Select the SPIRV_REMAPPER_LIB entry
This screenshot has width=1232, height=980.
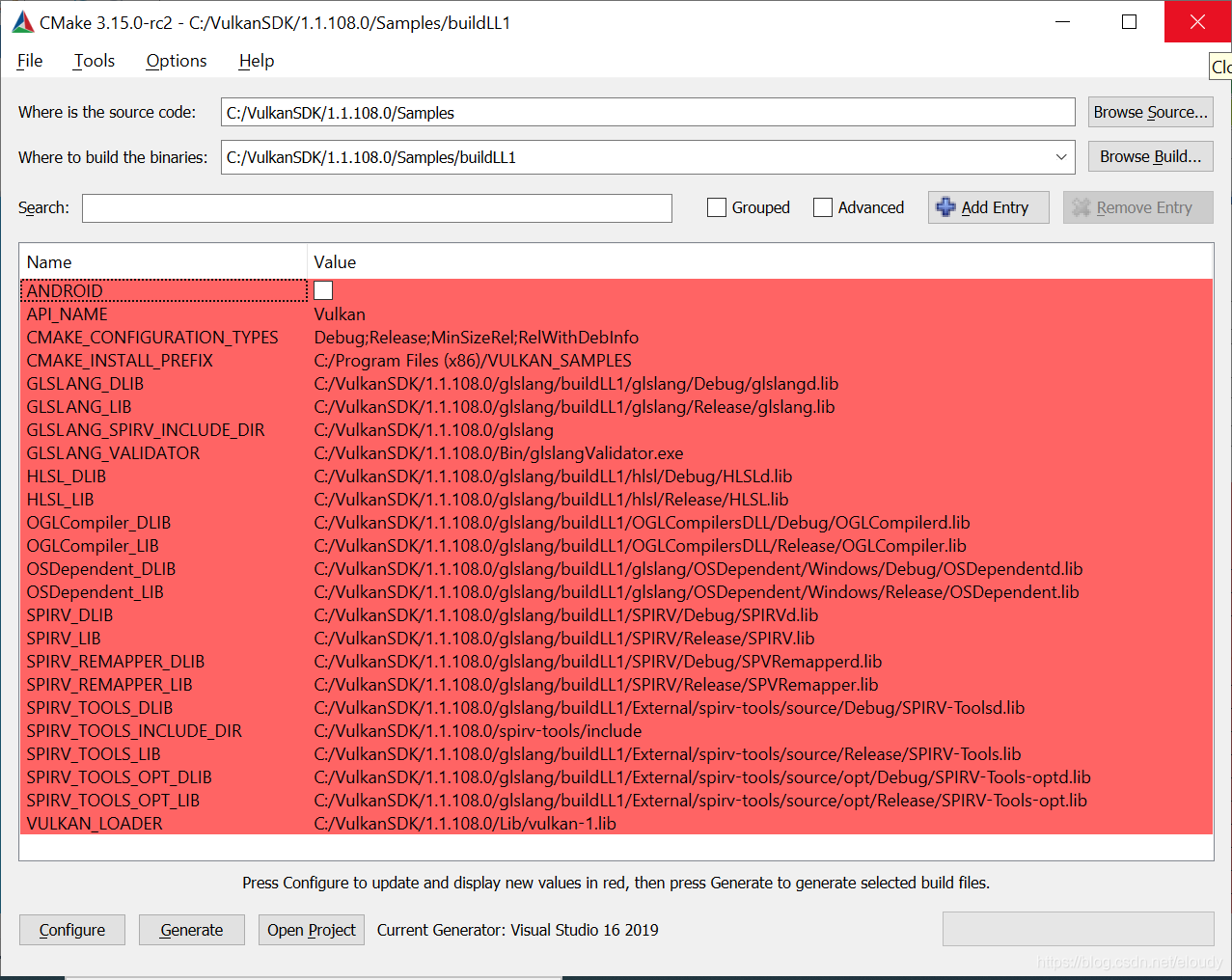[x=109, y=685]
